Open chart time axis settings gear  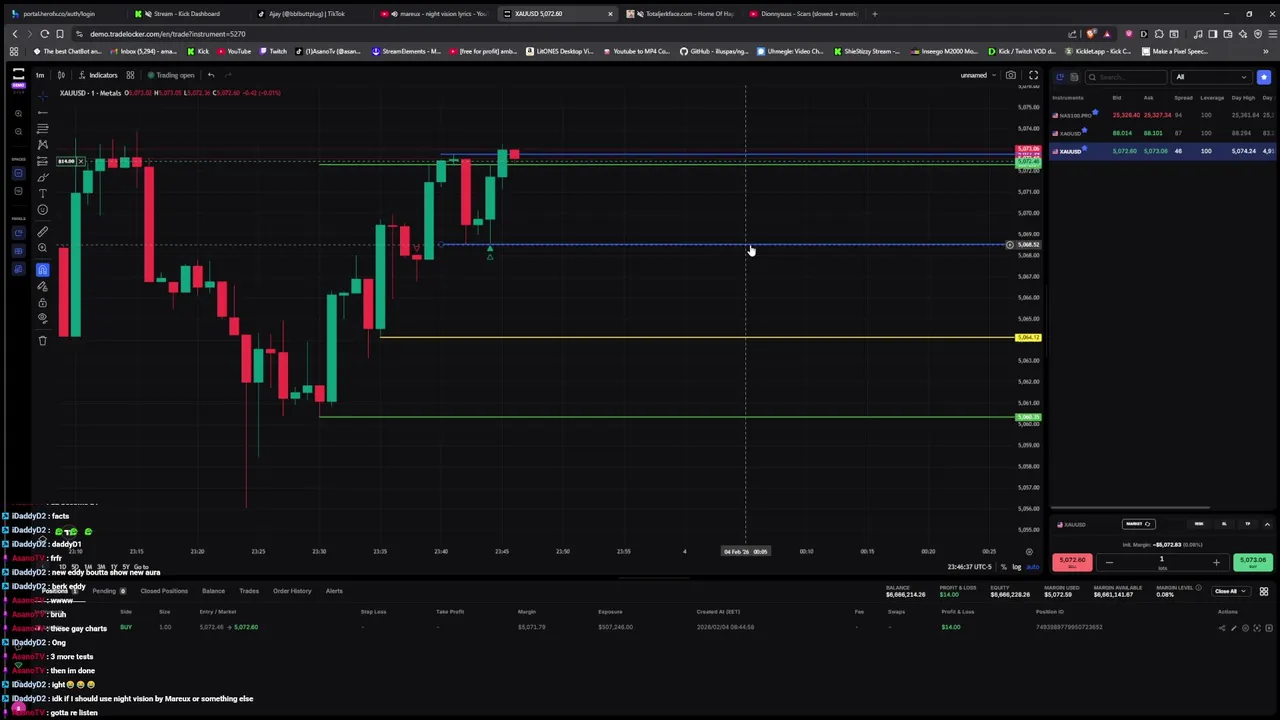1029,552
